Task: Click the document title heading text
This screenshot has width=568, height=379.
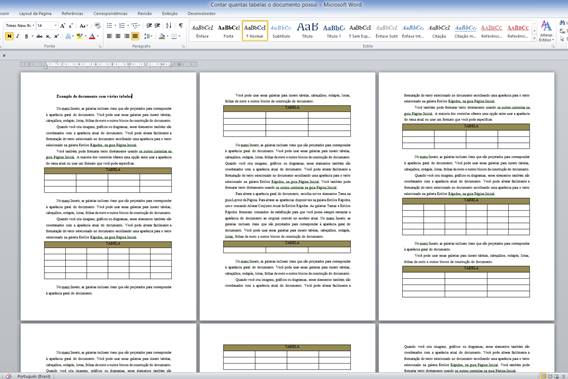Action: coord(94,96)
